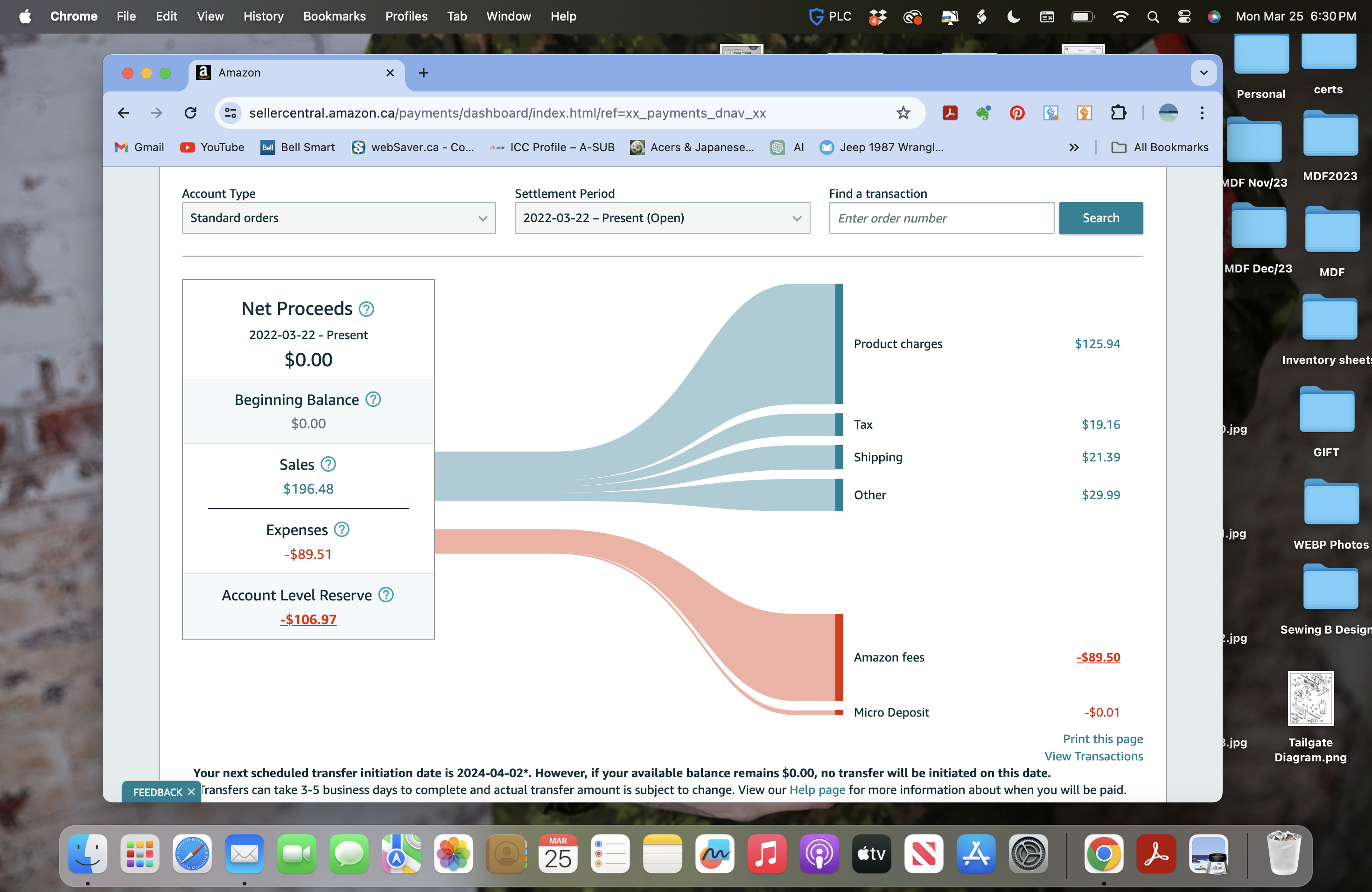
Task: Open a new browser tab
Action: pos(424,73)
